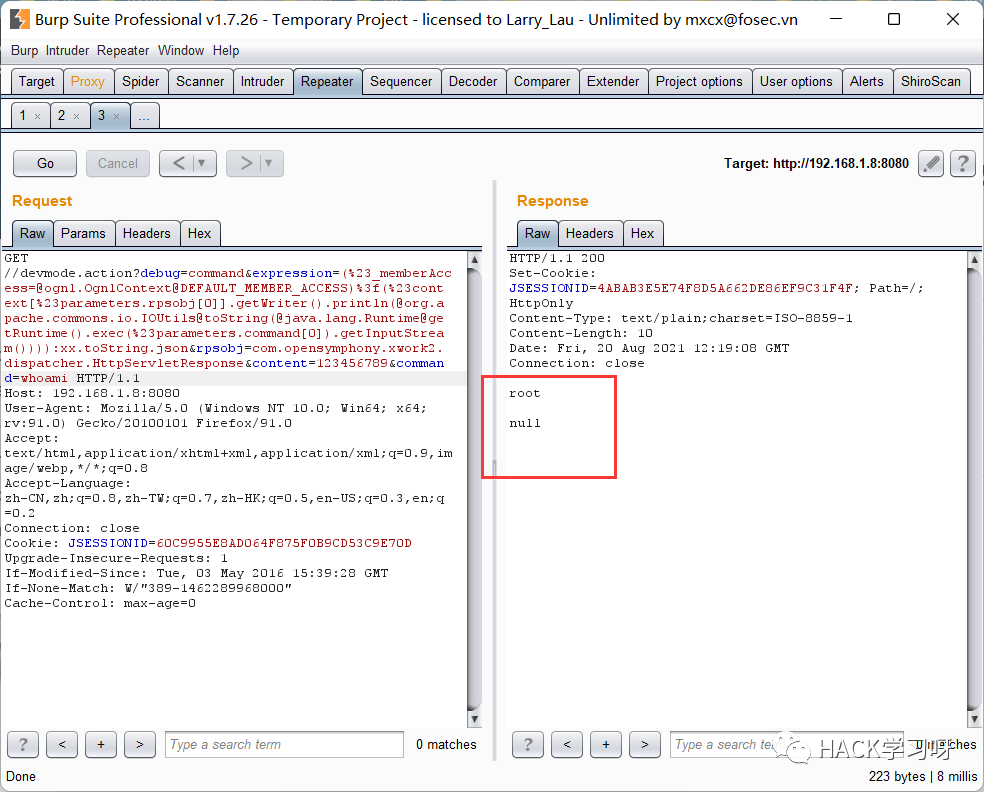Open the Alerts tab
This screenshot has width=984, height=792.
867,82
